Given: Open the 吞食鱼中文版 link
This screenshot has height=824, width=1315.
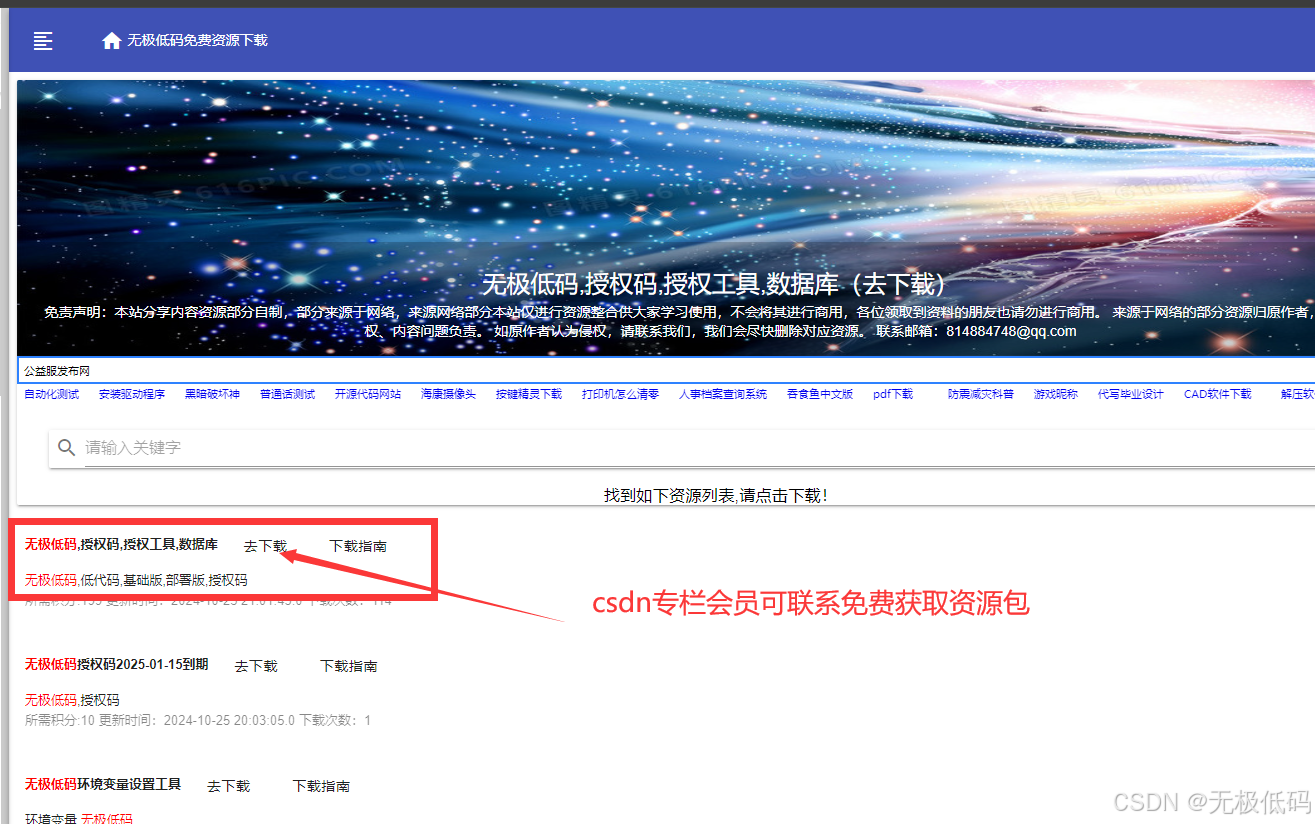Looking at the screenshot, I should point(820,395).
